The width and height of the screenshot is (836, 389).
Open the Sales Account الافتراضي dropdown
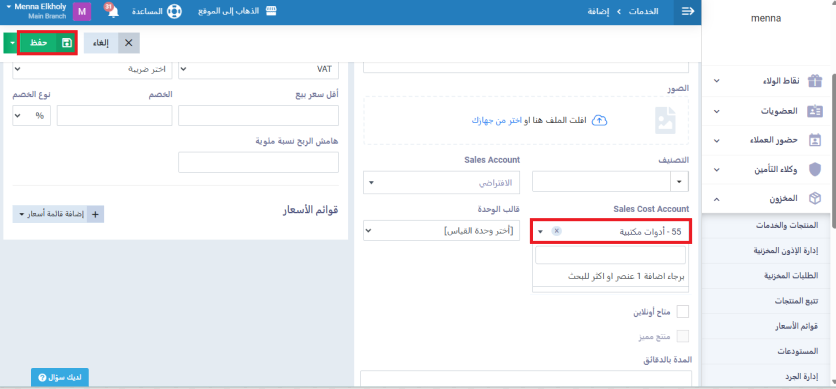[441, 182]
